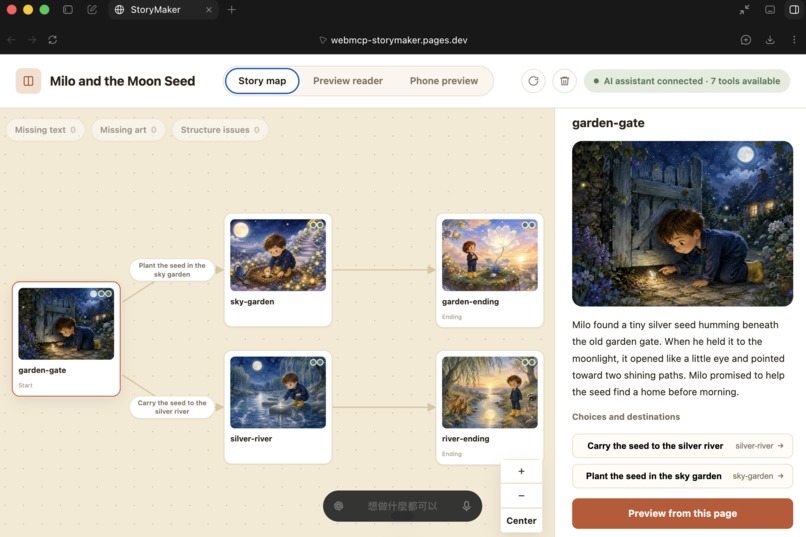This screenshot has width=806, height=537.
Task: Switch to the Preview reader tab
Action: pos(348,81)
